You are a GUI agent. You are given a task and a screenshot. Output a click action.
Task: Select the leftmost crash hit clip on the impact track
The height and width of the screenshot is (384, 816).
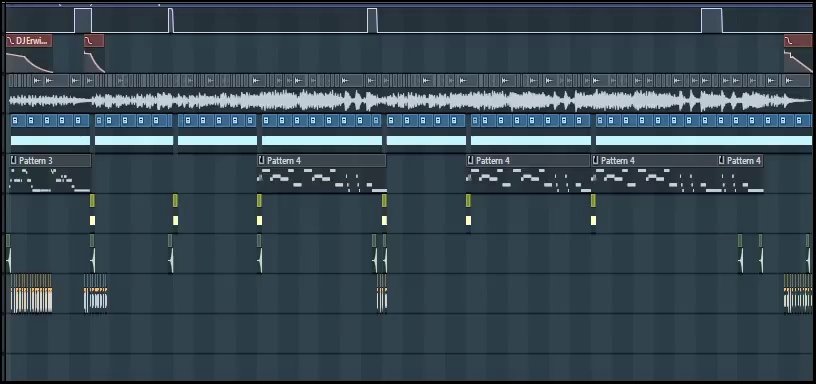[x=8, y=254]
